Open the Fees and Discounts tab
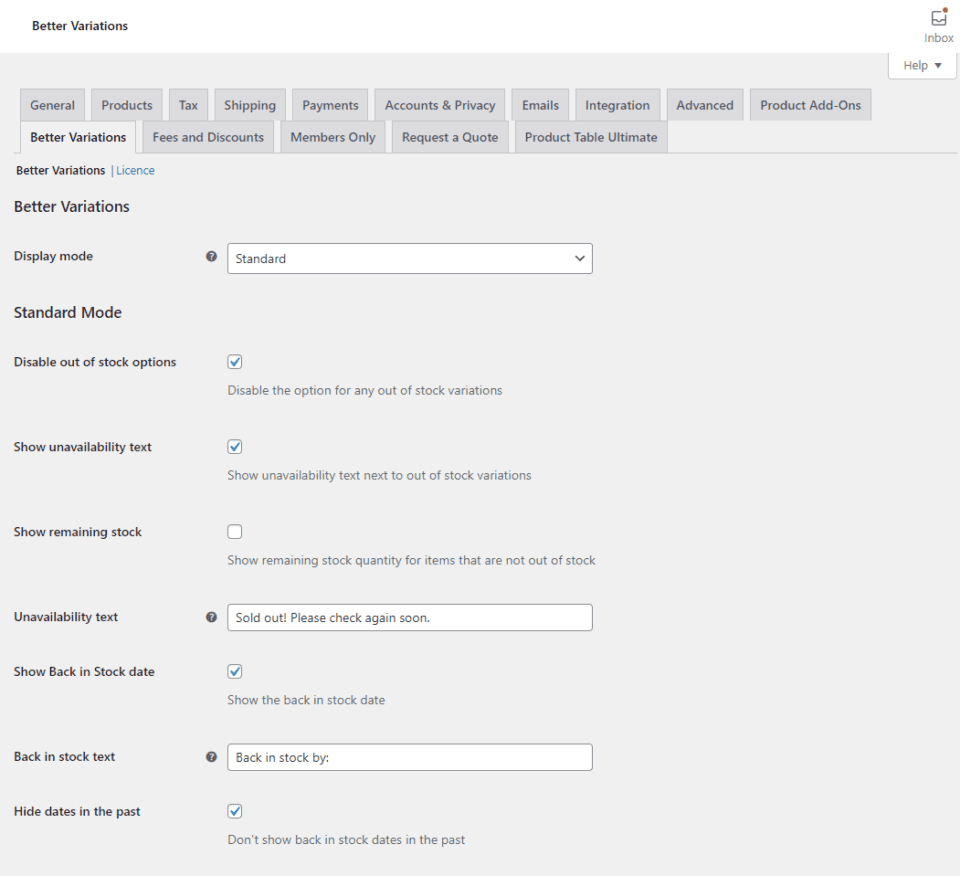The height and width of the screenshot is (876, 960). (207, 137)
